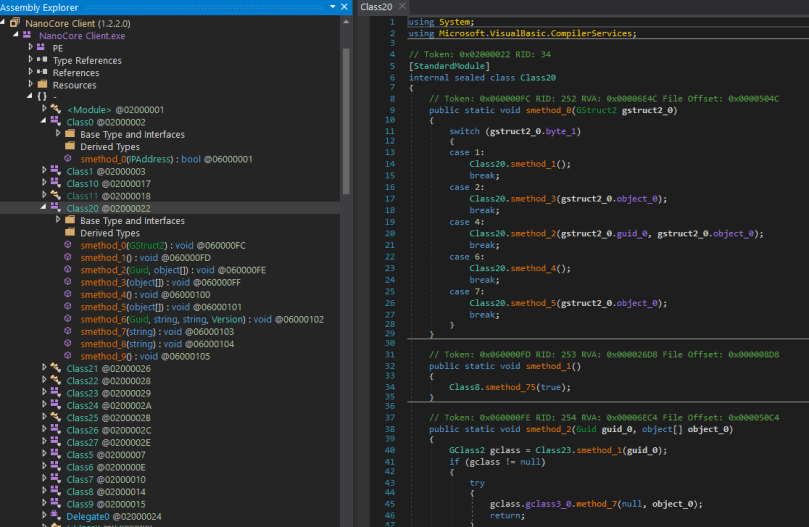Click the PE node icon
The width and height of the screenshot is (809, 527).
pyautogui.click(x=41, y=47)
